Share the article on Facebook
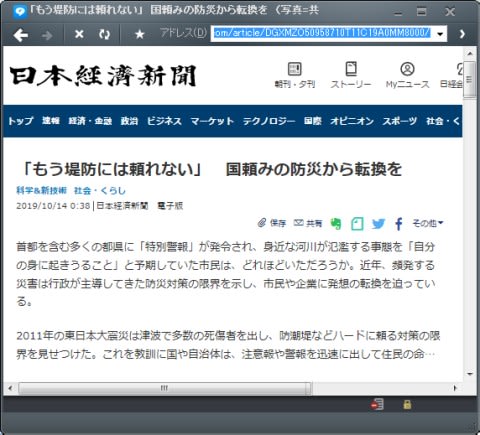 (399, 224)
